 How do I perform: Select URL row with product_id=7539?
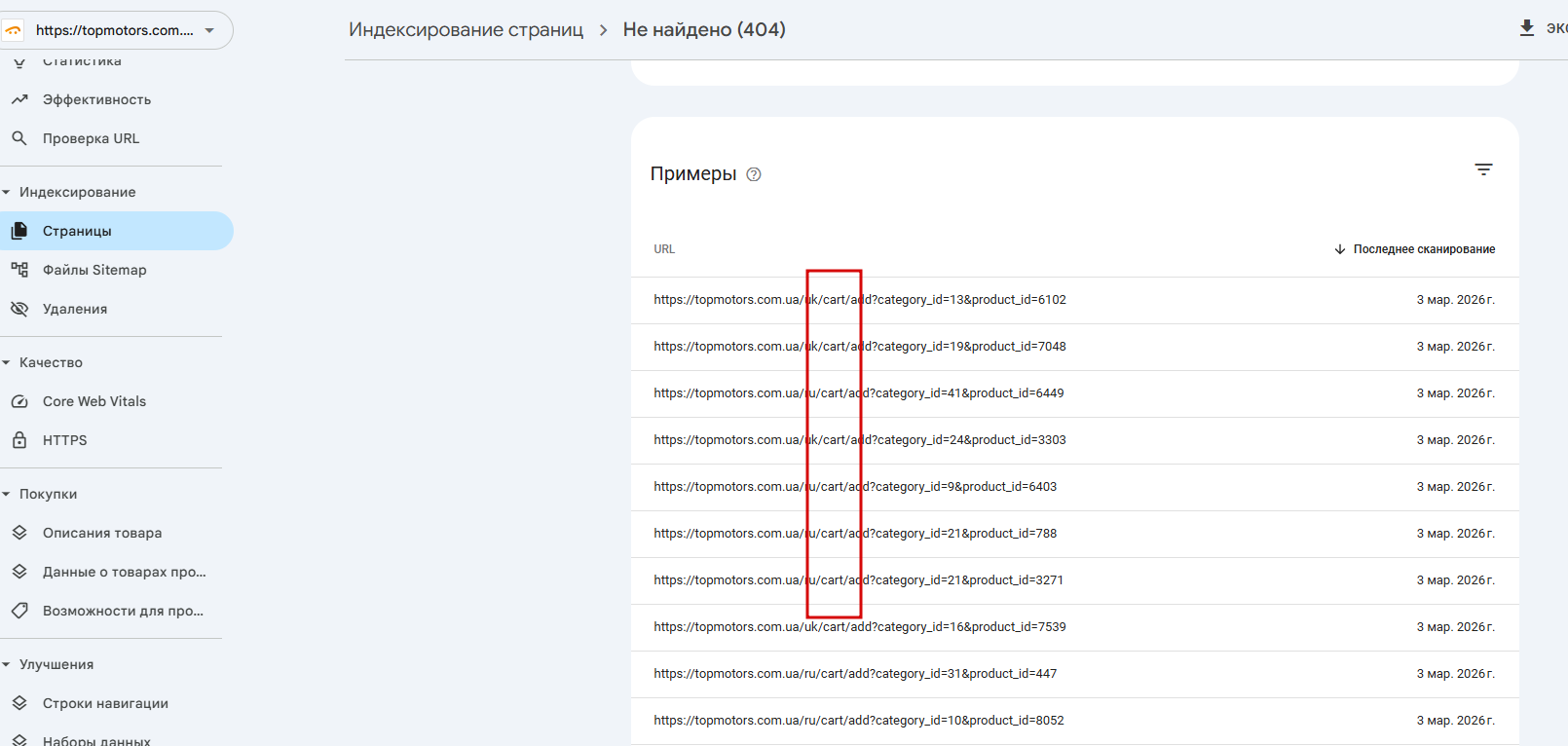(x=1074, y=627)
